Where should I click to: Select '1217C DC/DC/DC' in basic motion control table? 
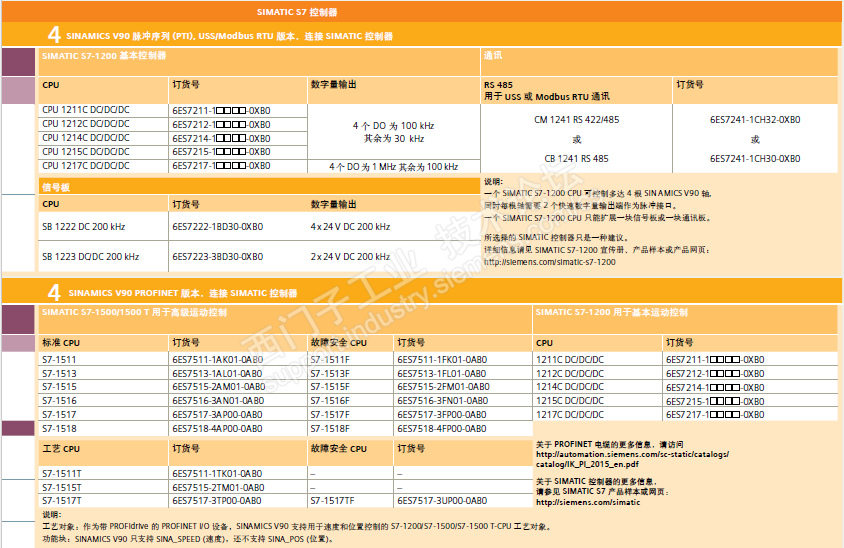[570, 415]
